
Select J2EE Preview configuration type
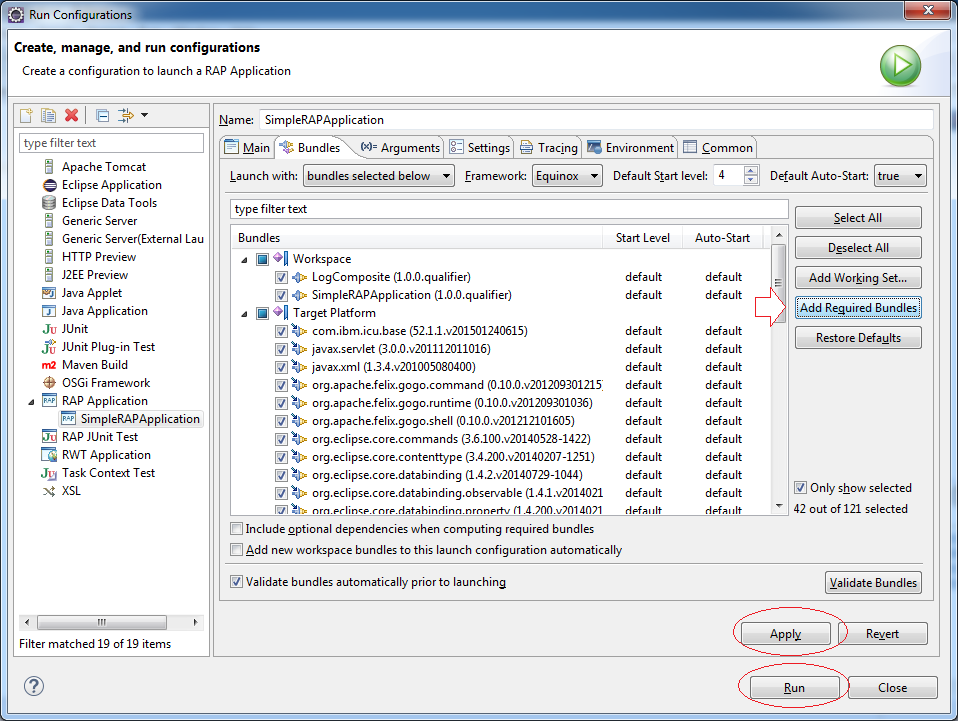tap(95, 275)
